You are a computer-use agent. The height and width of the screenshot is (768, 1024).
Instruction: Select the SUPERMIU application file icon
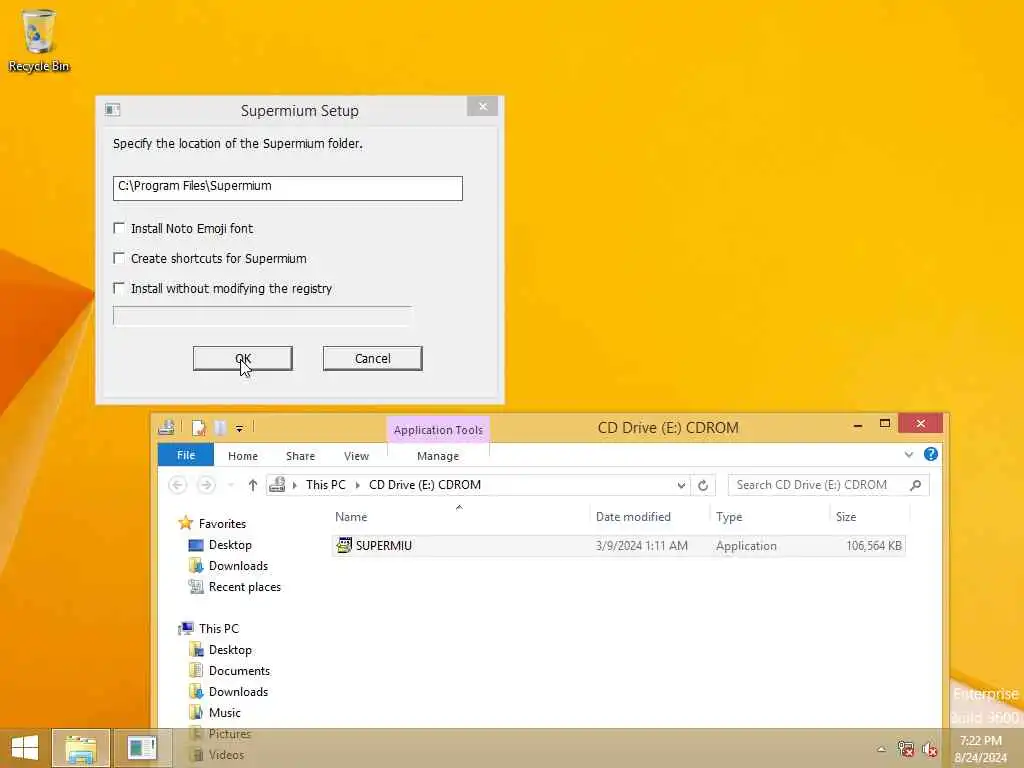click(344, 545)
